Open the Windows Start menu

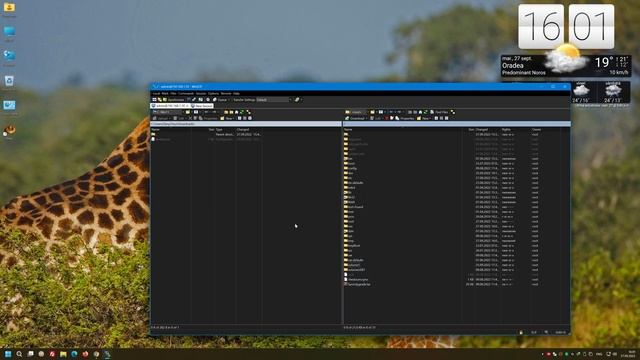(8, 354)
